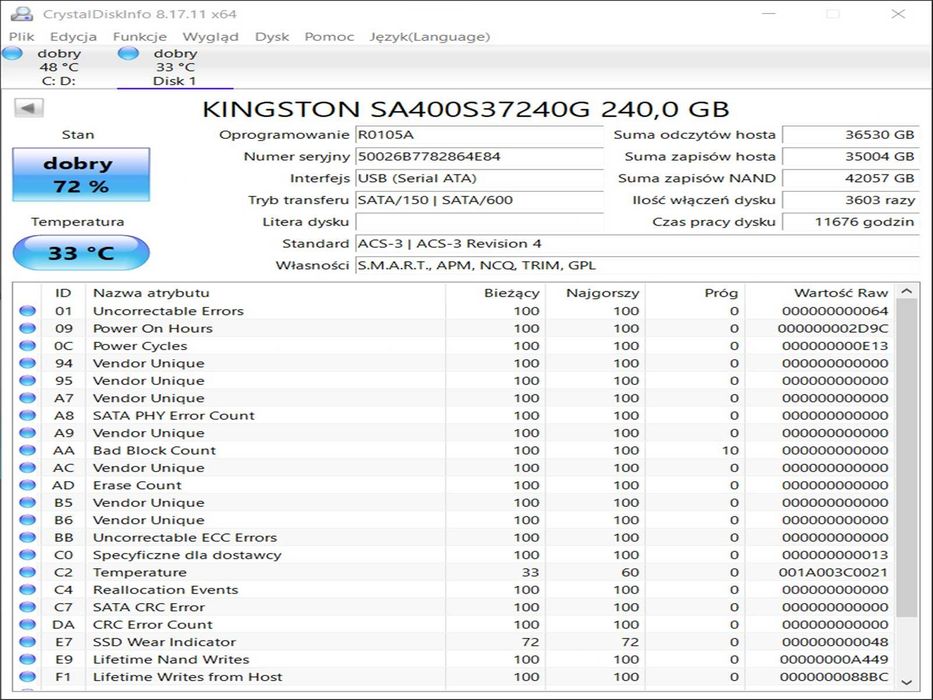Click the raw value 00000002D9C
The width and height of the screenshot is (933, 700).
tap(833, 328)
